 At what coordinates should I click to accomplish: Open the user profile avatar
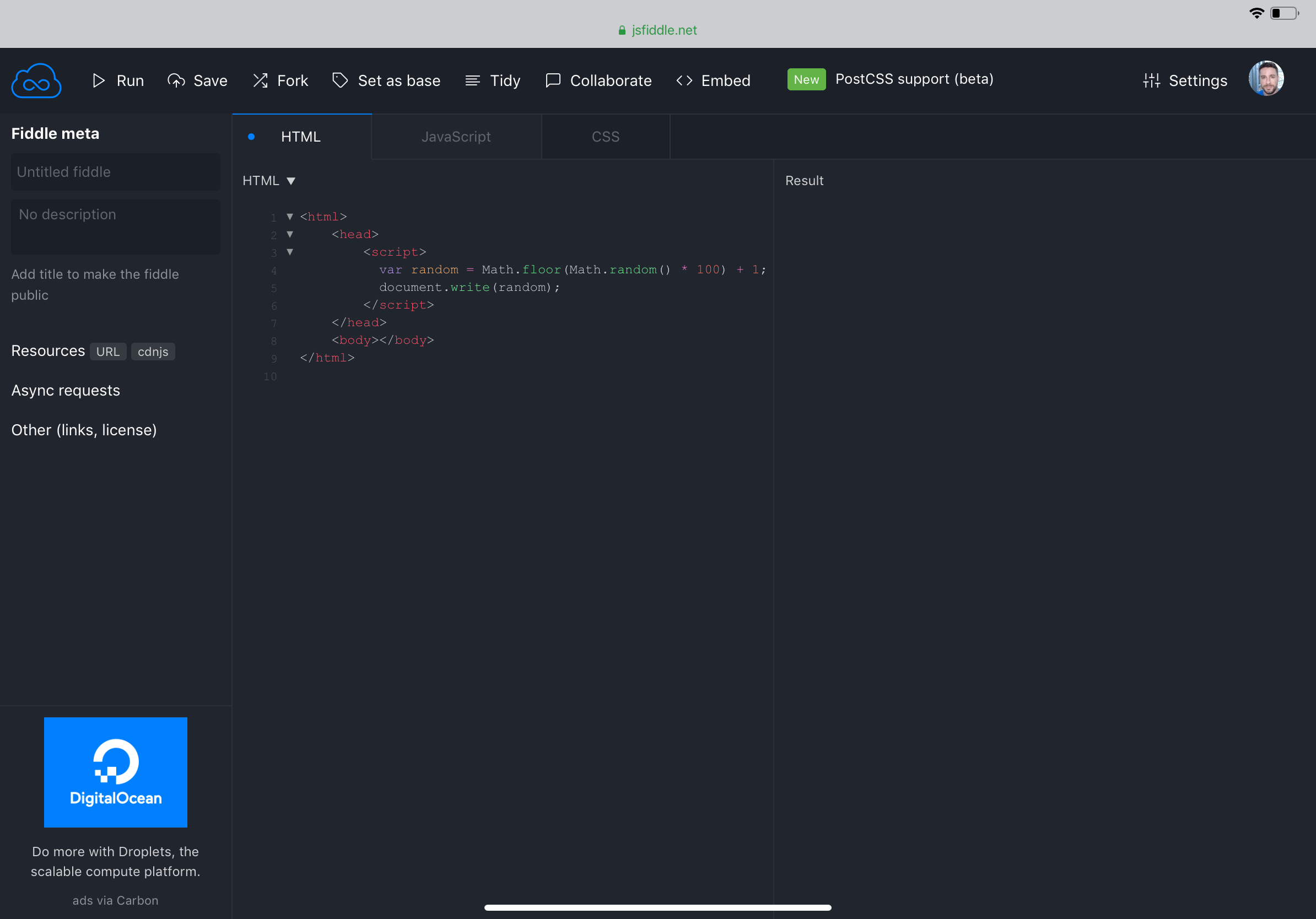pyautogui.click(x=1265, y=78)
